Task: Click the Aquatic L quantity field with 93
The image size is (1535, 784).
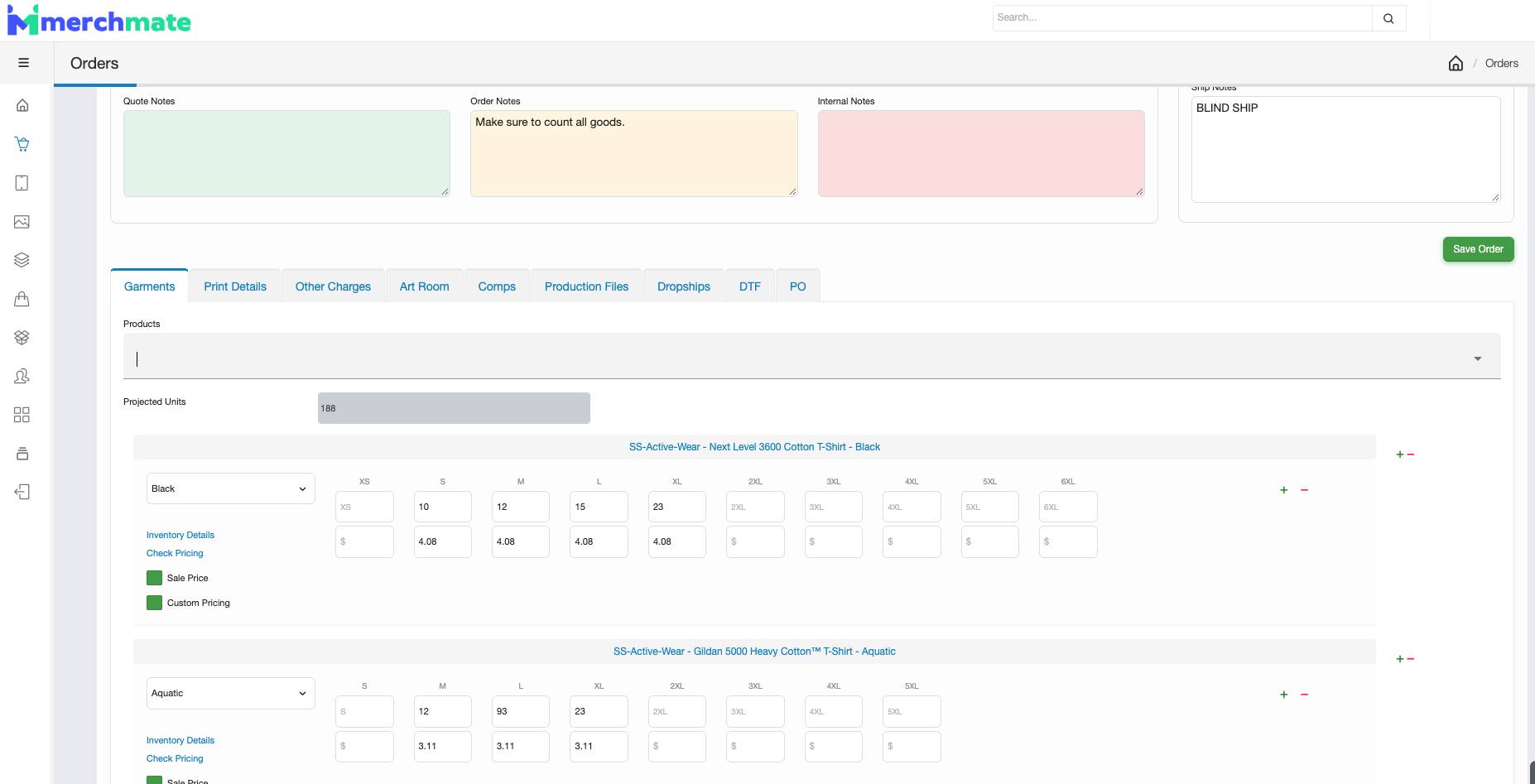Action: point(521,711)
